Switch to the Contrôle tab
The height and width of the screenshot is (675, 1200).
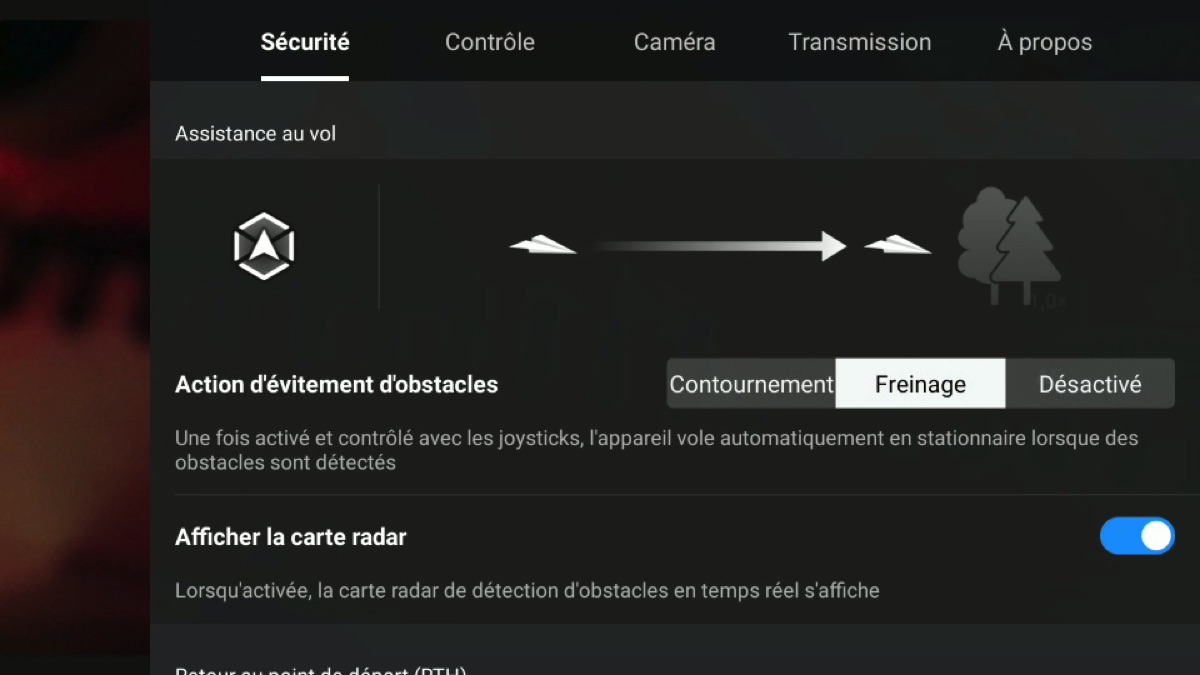click(490, 42)
